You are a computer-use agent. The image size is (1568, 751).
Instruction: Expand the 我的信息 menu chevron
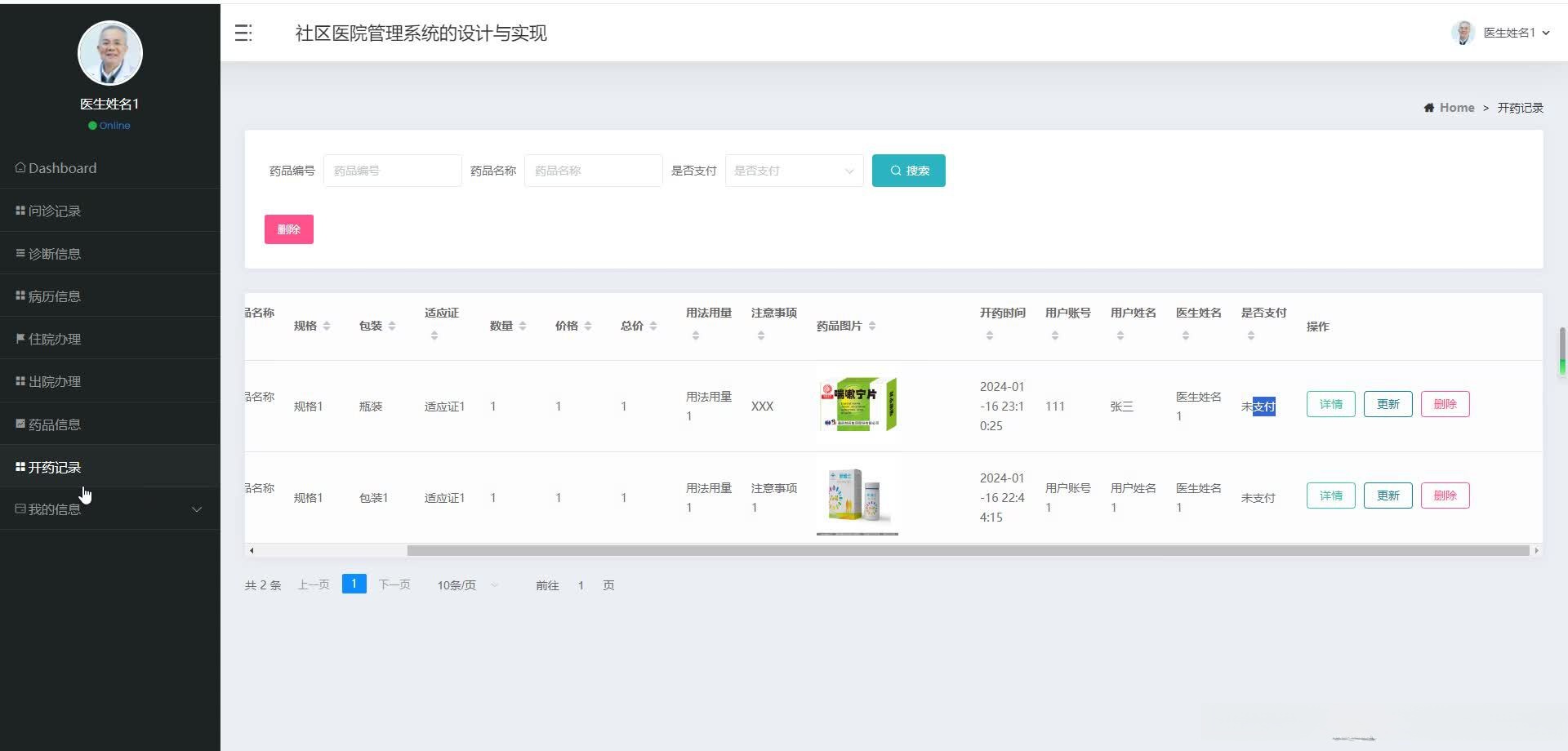point(196,509)
